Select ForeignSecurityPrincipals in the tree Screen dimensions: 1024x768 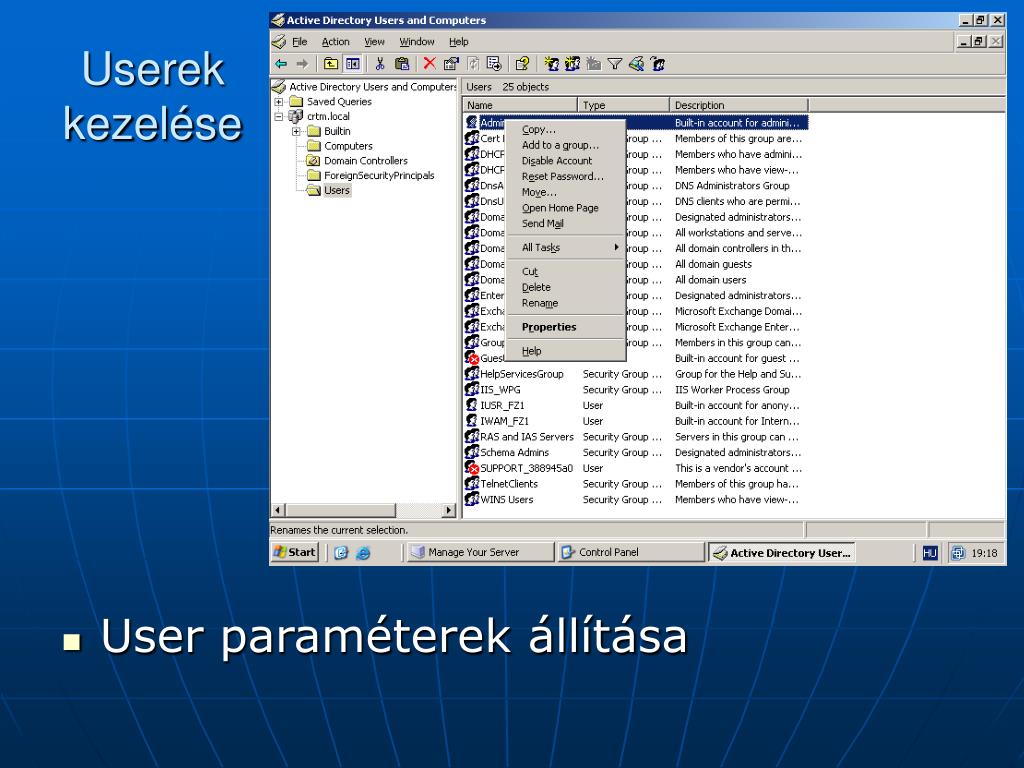[x=379, y=176]
